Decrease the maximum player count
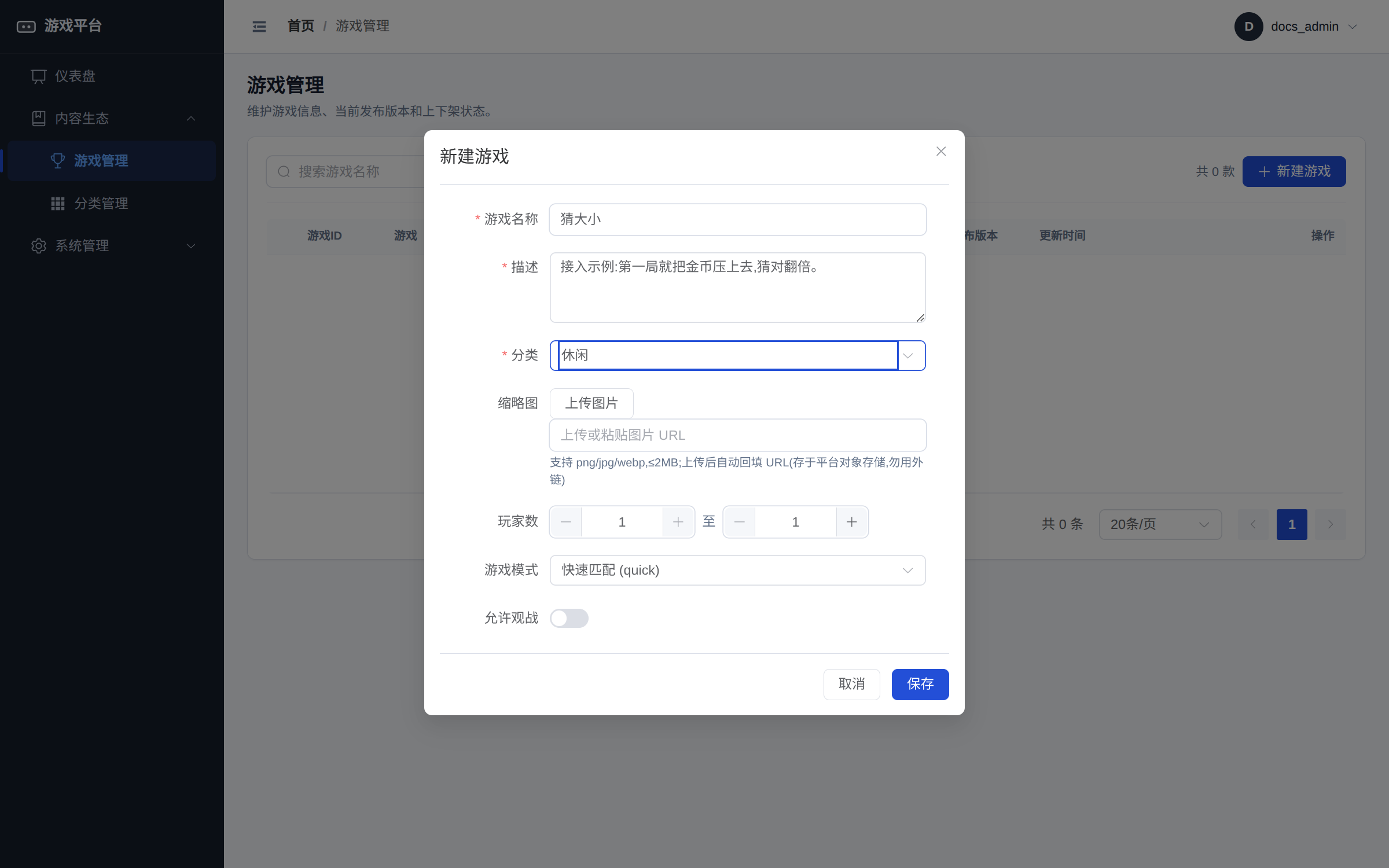This screenshot has height=868, width=1389. click(x=740, y=522)
